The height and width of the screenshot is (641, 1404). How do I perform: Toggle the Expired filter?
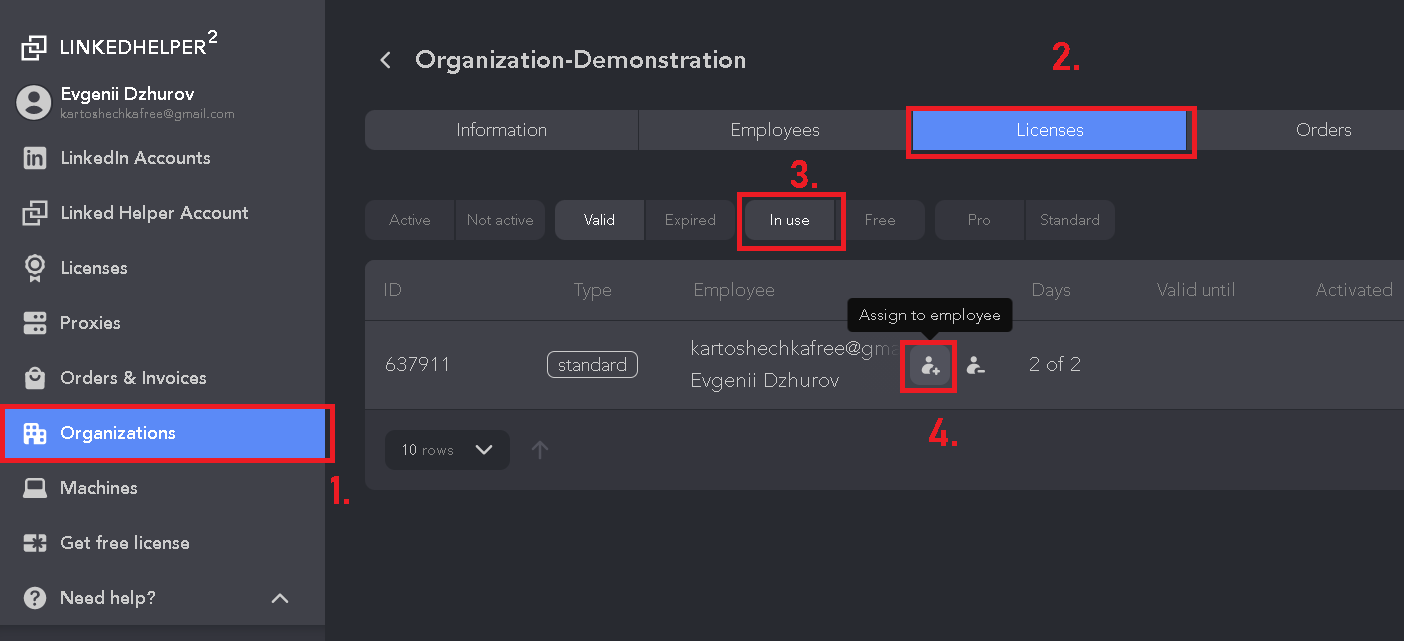pyautogui.click(x=690, y=220)
